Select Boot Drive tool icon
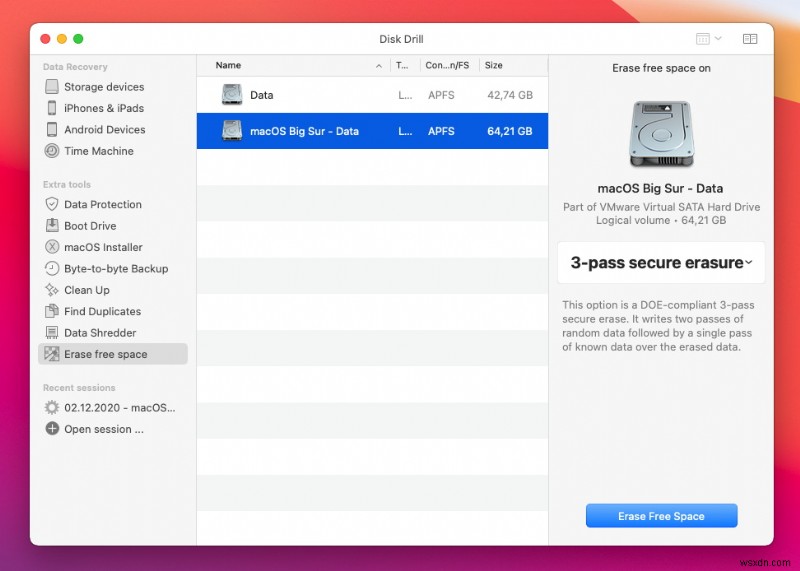Image resolution: width=800 pixels, height=571 pixels. coord(52,226)
